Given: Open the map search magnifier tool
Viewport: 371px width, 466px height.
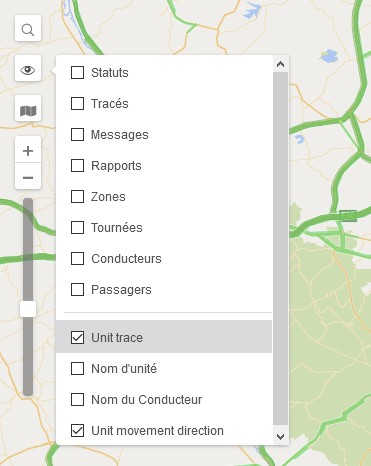Looking at the screenshot, I should (28, 28).
